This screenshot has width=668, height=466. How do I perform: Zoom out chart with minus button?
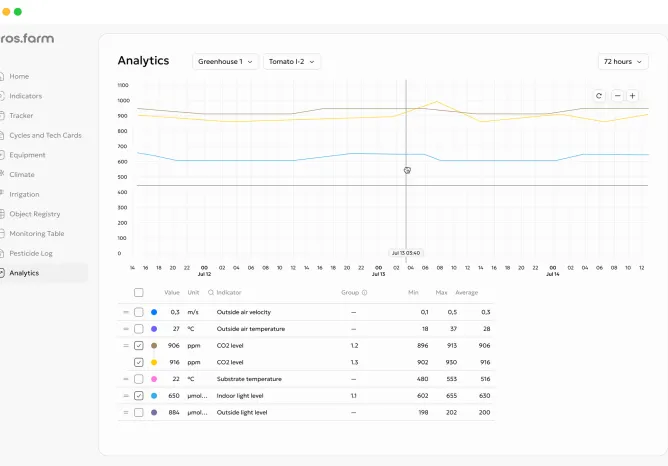(x=617, y=96)
